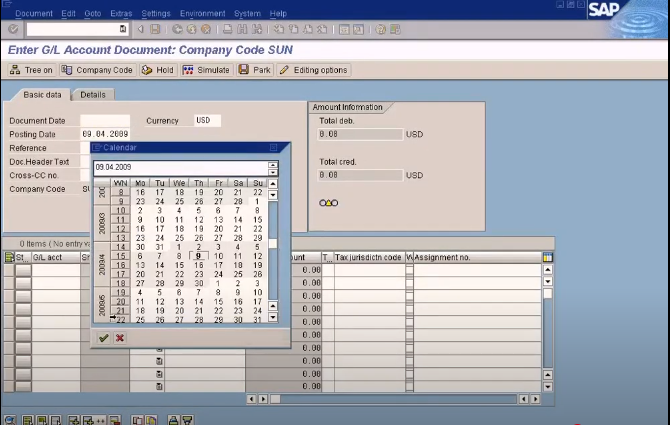Click the green Back arrow icon
The width and height of the screenshot is (670, 425).
pos(177,29)
